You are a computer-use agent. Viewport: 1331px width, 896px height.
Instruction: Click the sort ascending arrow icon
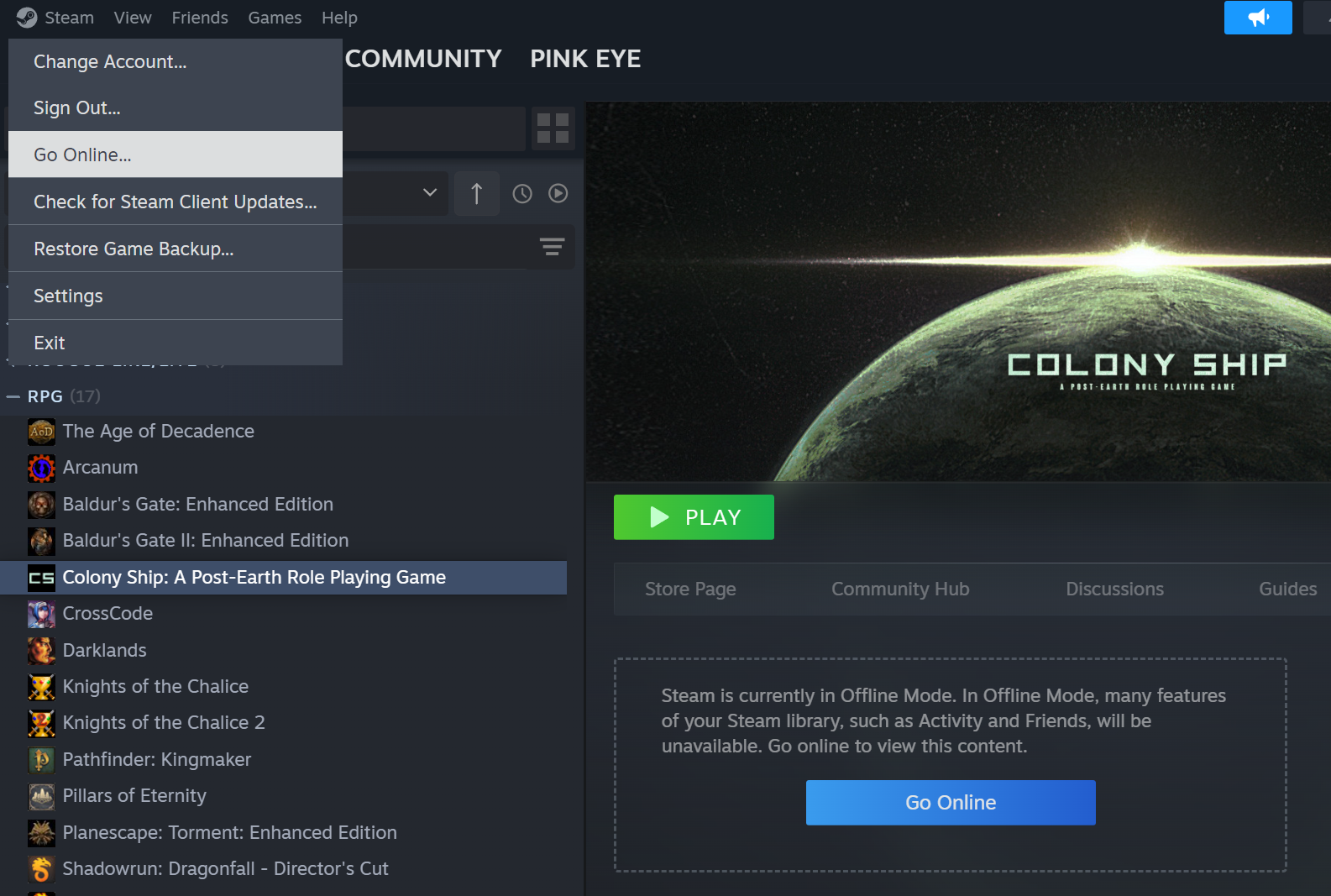coord(476,194)
